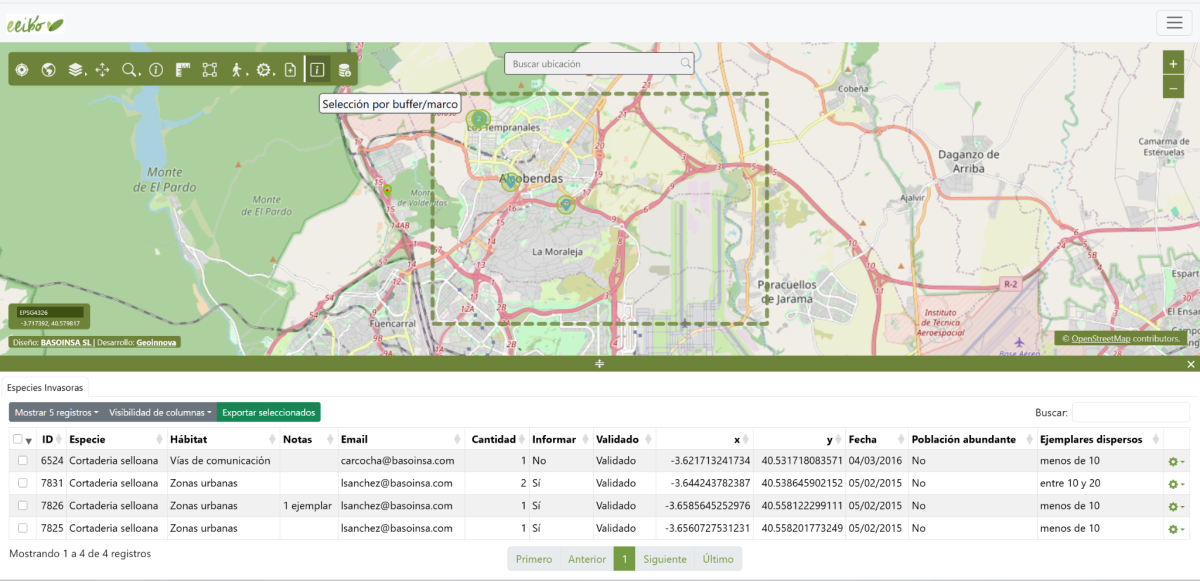Click the panel divider resize handle
The height and width of the screenshot is (581, 1200).
coord(600,364)
